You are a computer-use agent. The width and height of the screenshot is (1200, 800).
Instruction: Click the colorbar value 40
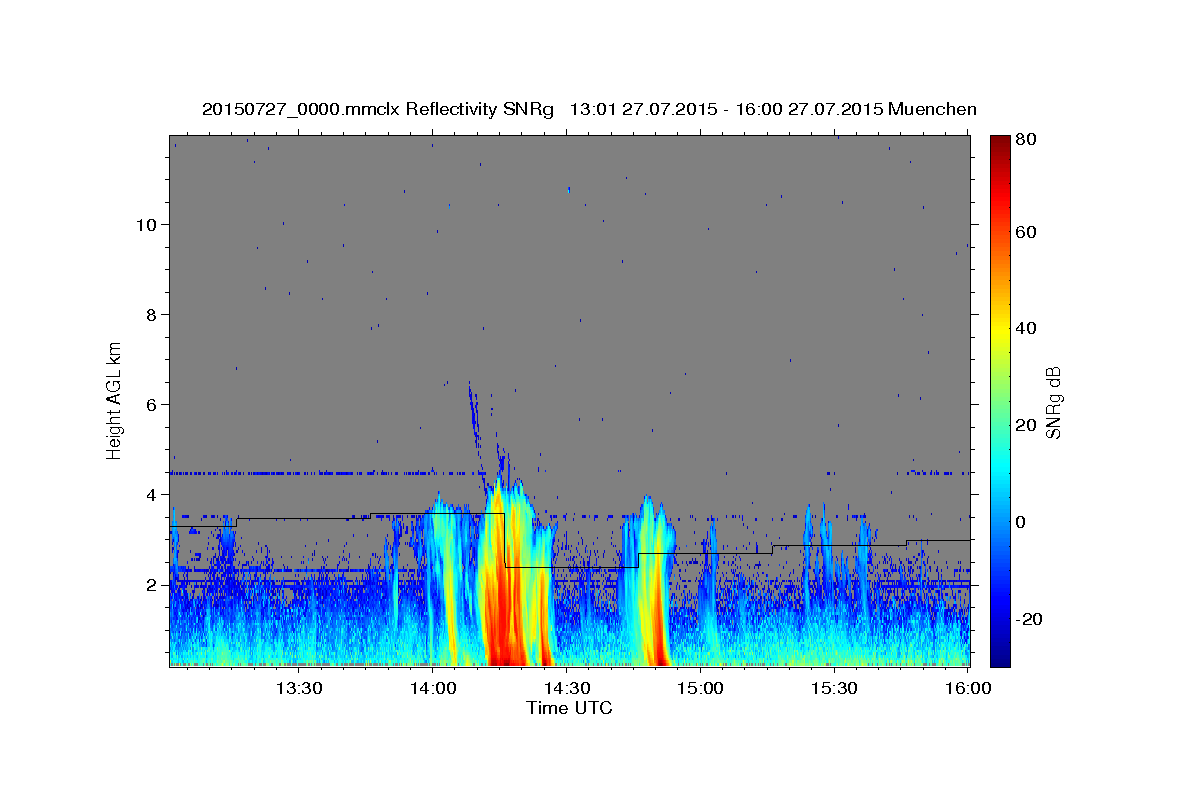1025,328
